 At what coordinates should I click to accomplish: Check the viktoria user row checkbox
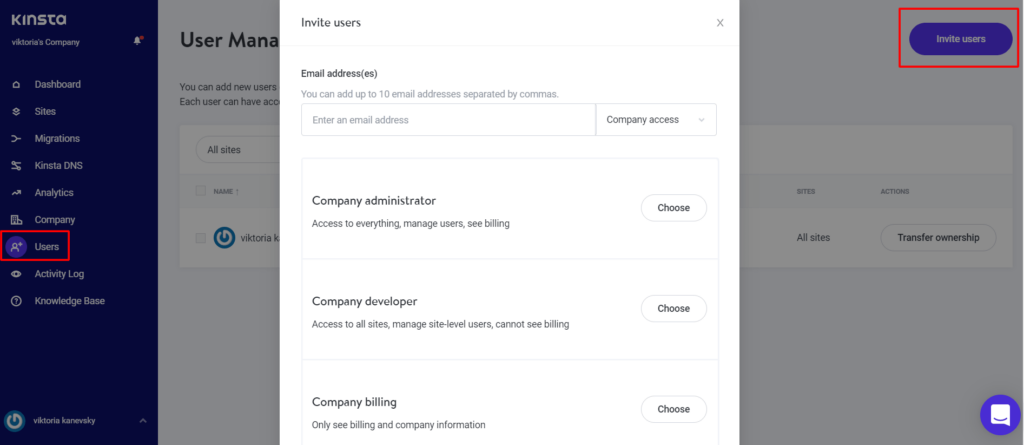click(201, 238)
